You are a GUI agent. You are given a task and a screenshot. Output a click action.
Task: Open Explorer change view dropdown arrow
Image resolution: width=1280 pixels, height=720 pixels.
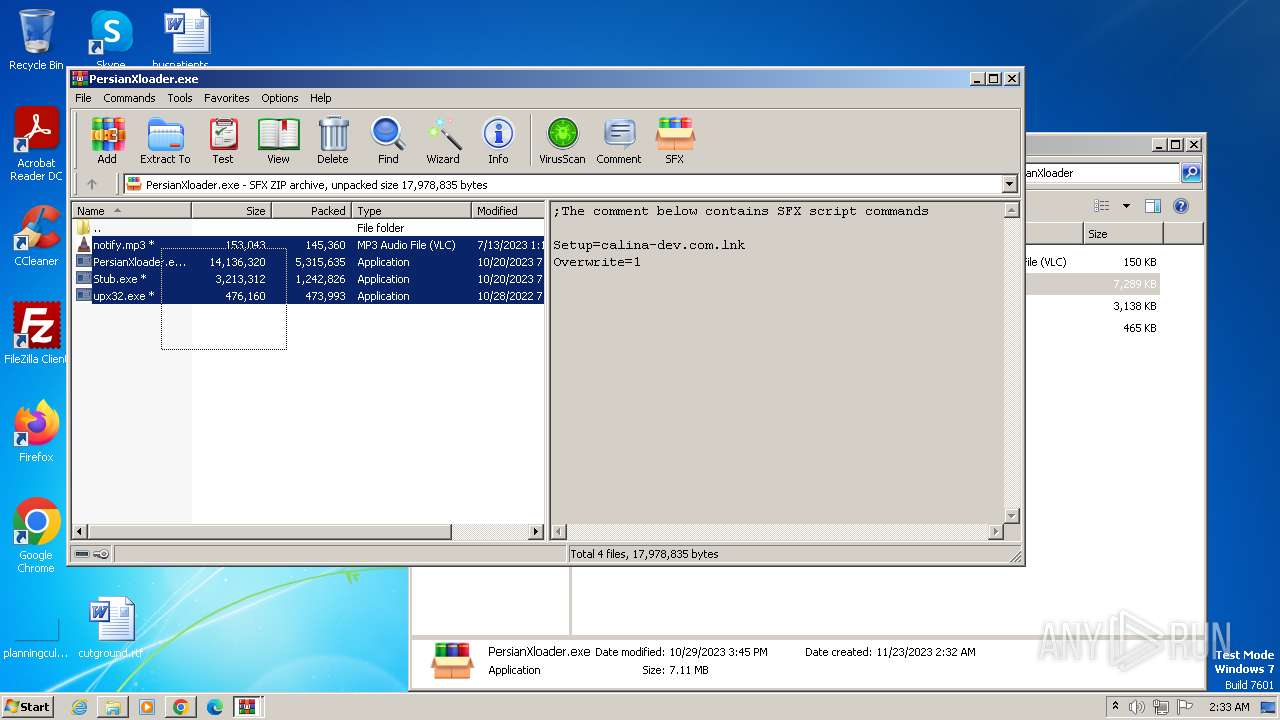tap(1126, 206)
